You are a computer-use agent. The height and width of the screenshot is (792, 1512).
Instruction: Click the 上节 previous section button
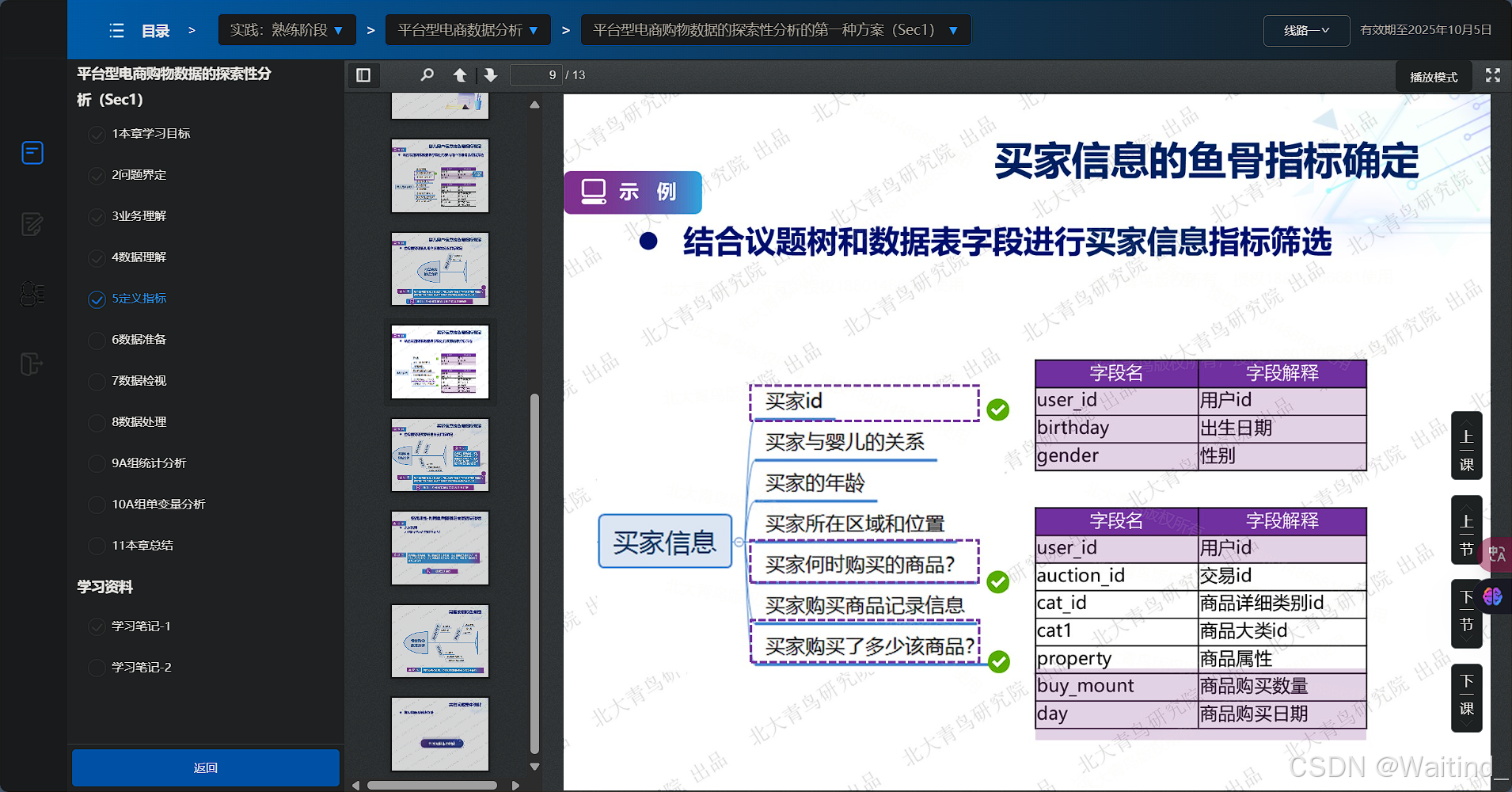pos(1466,530)
